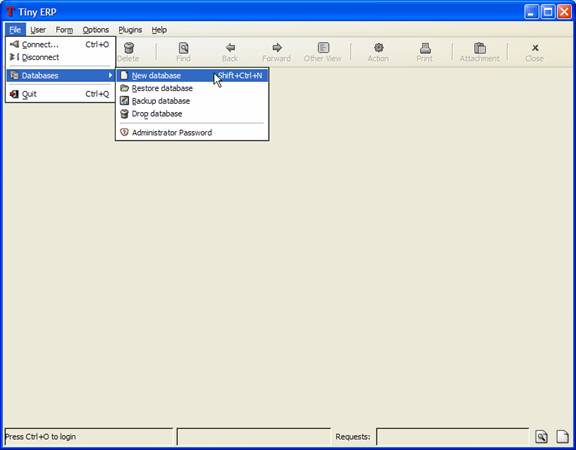
Task: Click the Tiny ERP title bar icon
Action: [x=10, y=12]
